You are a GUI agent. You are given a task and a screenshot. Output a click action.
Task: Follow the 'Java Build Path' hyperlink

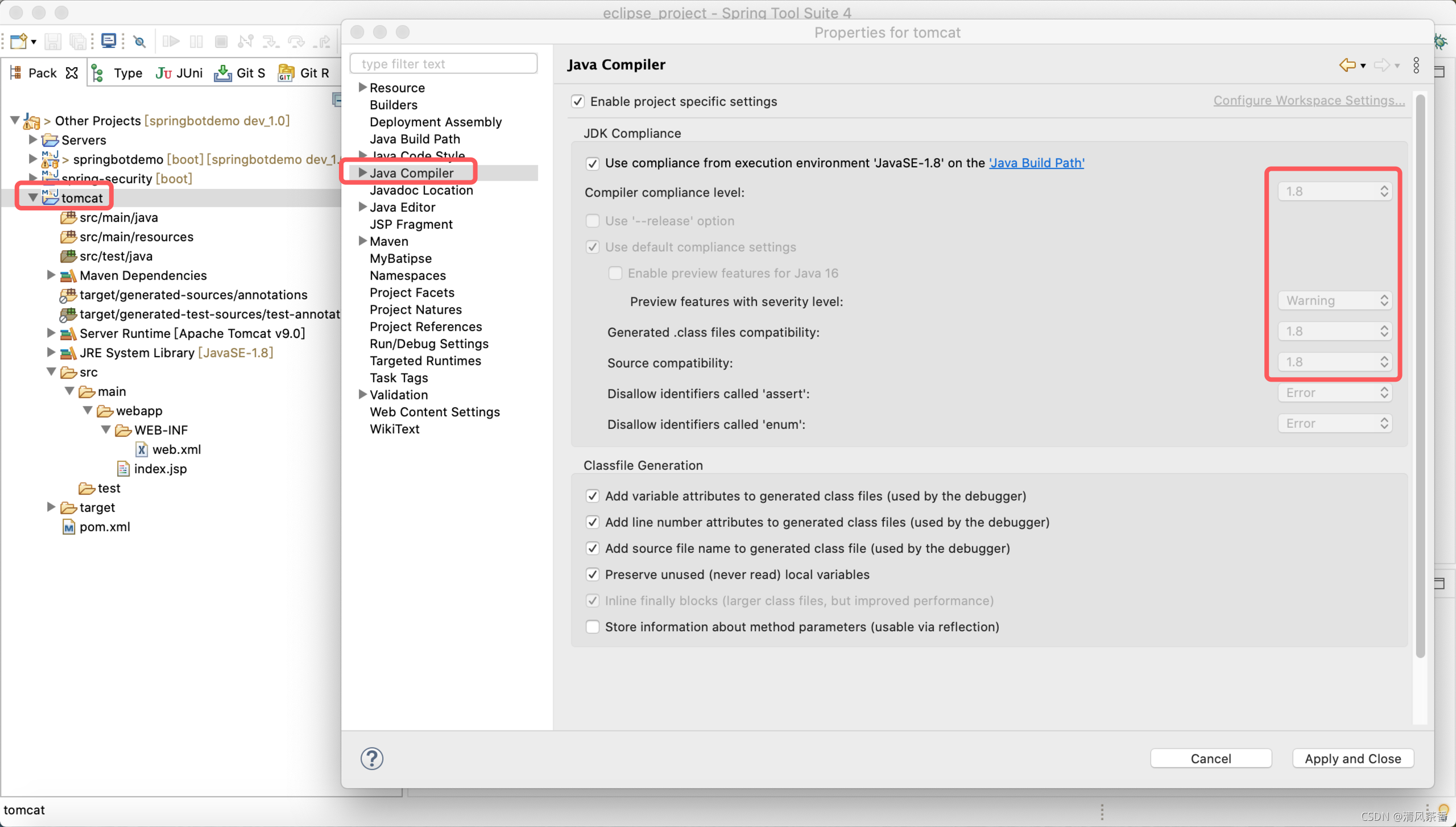click(x=1037, y=163)
